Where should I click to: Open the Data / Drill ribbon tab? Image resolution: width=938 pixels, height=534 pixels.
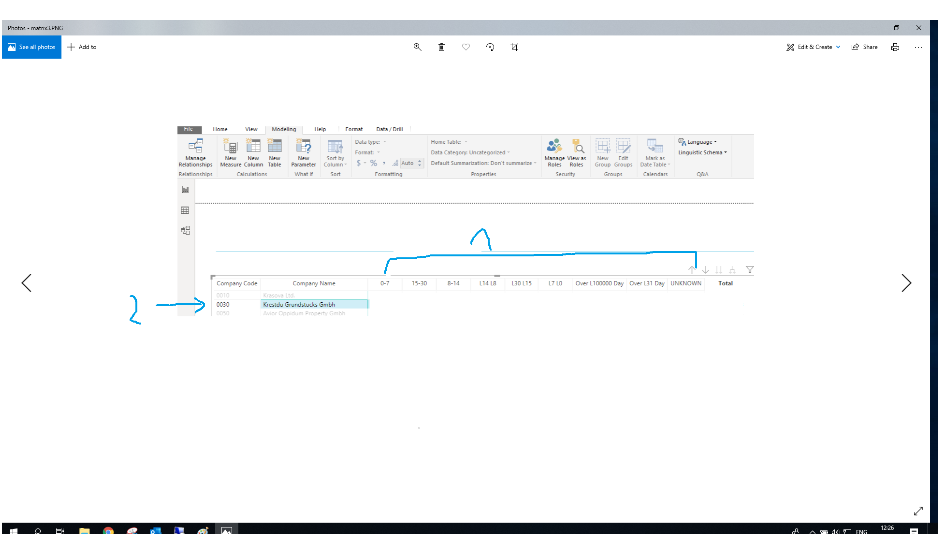coord(389,129)
